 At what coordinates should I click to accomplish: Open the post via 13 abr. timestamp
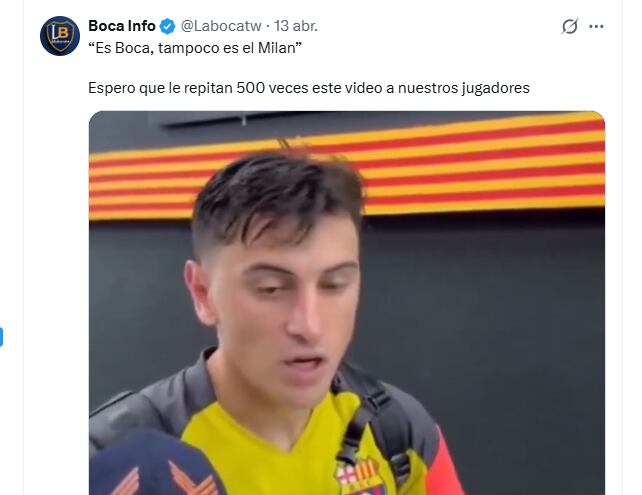point(296,26)
